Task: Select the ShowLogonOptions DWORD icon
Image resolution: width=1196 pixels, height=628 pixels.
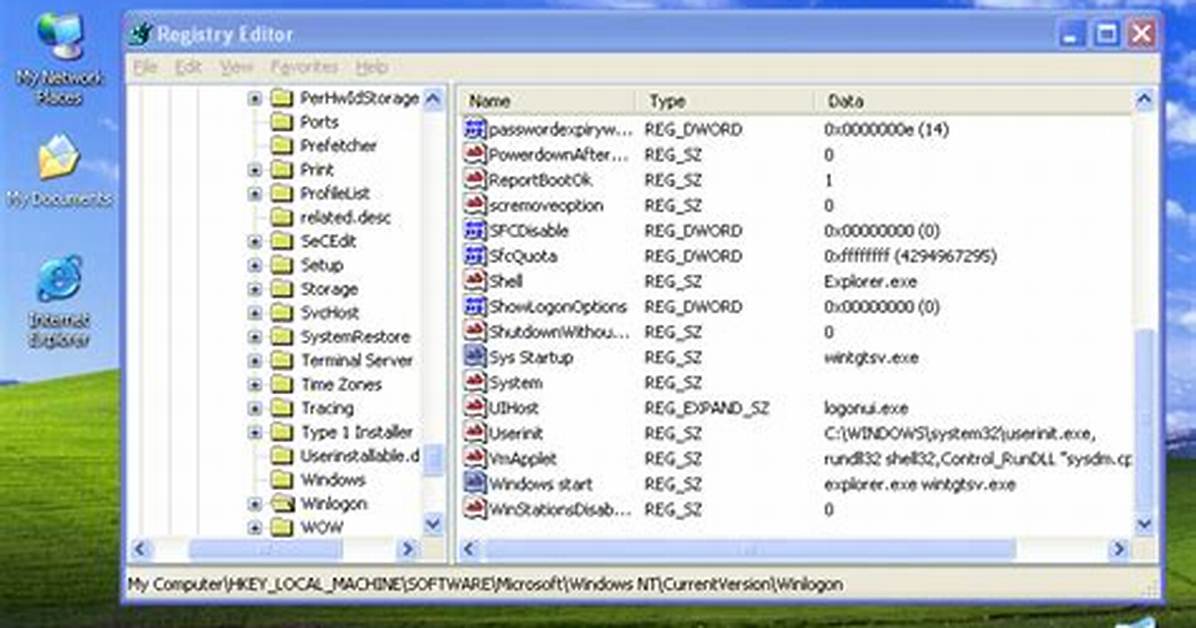Action: [474, 306]
